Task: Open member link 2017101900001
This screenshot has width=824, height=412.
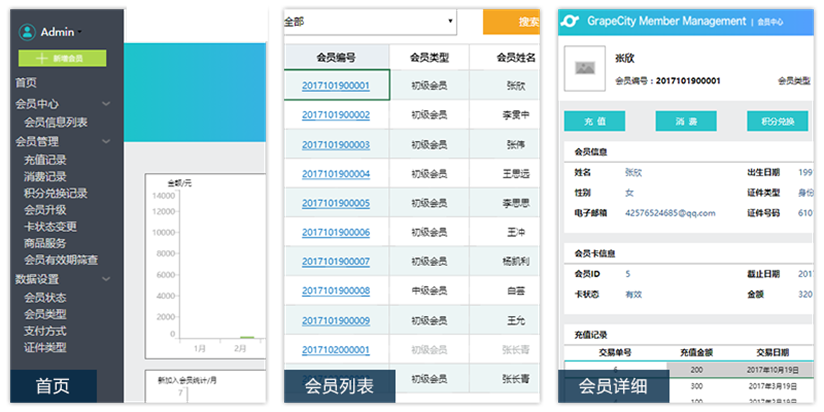Action: (335, 86)
